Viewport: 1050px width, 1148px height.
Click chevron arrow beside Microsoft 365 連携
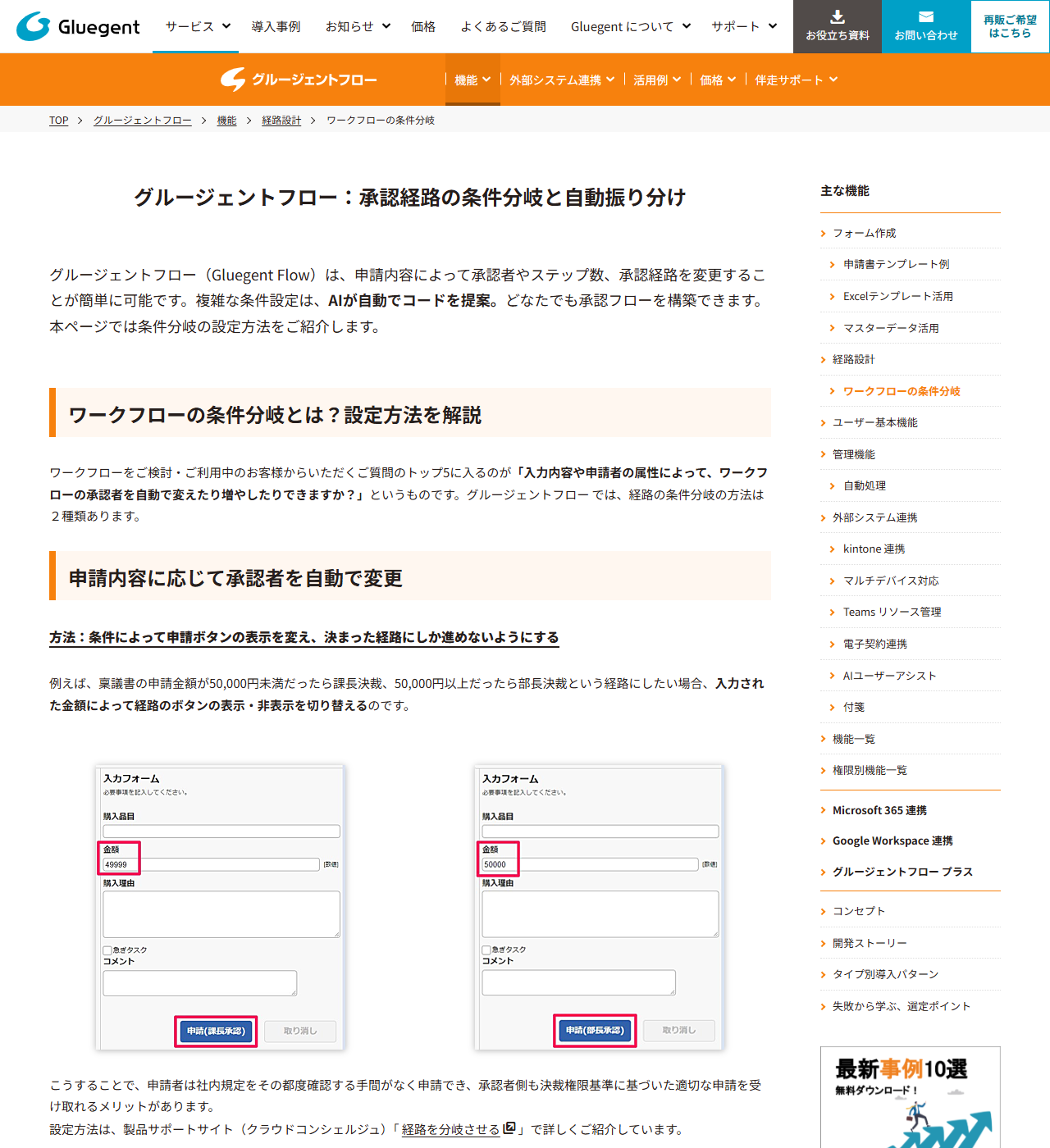823,810
